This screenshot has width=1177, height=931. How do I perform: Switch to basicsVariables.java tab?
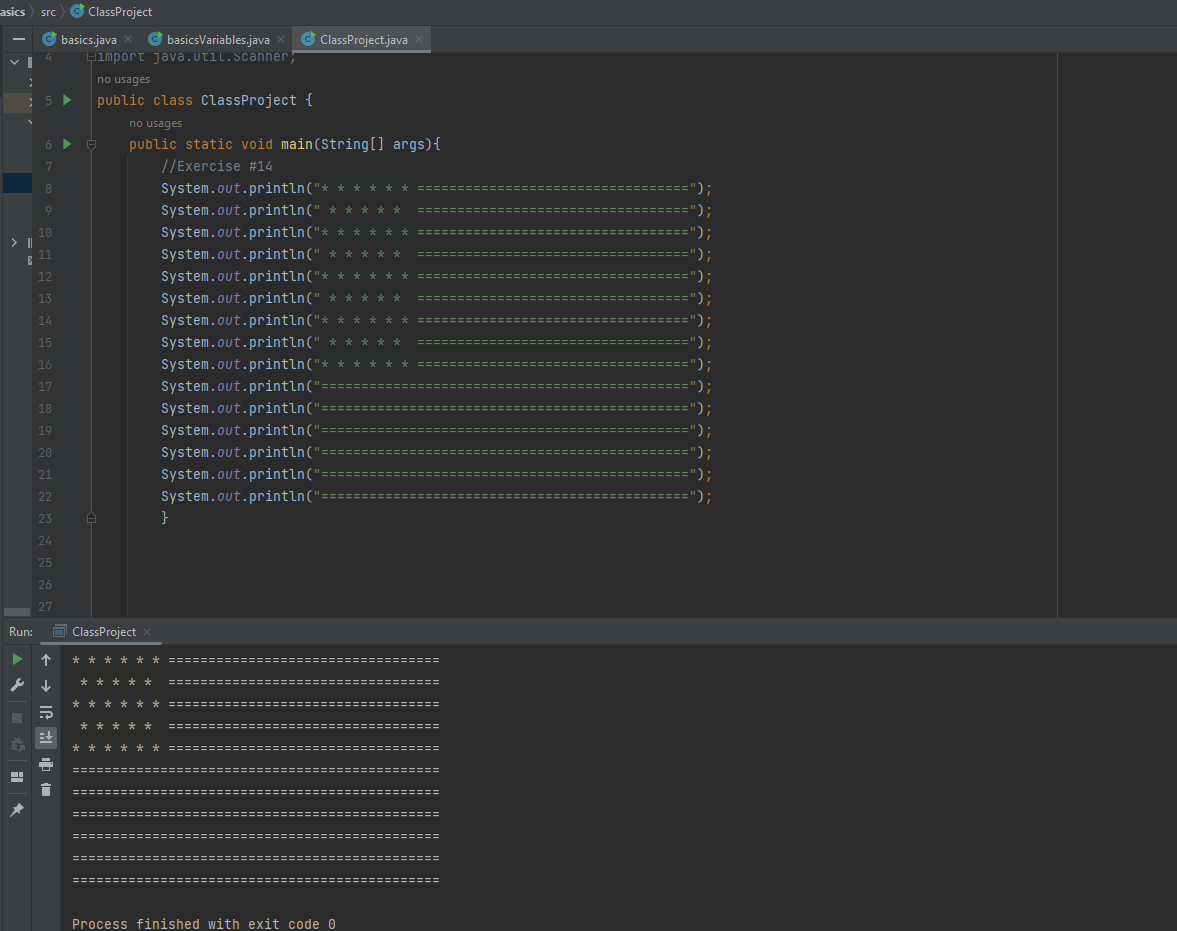point(218,40)
